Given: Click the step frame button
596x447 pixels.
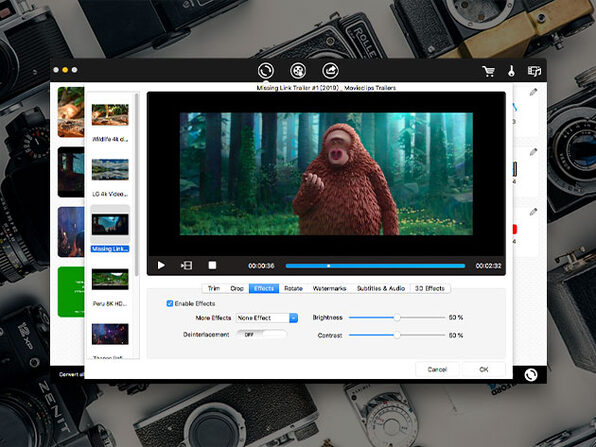Looking at the screenshot, I should click(186, 265).
